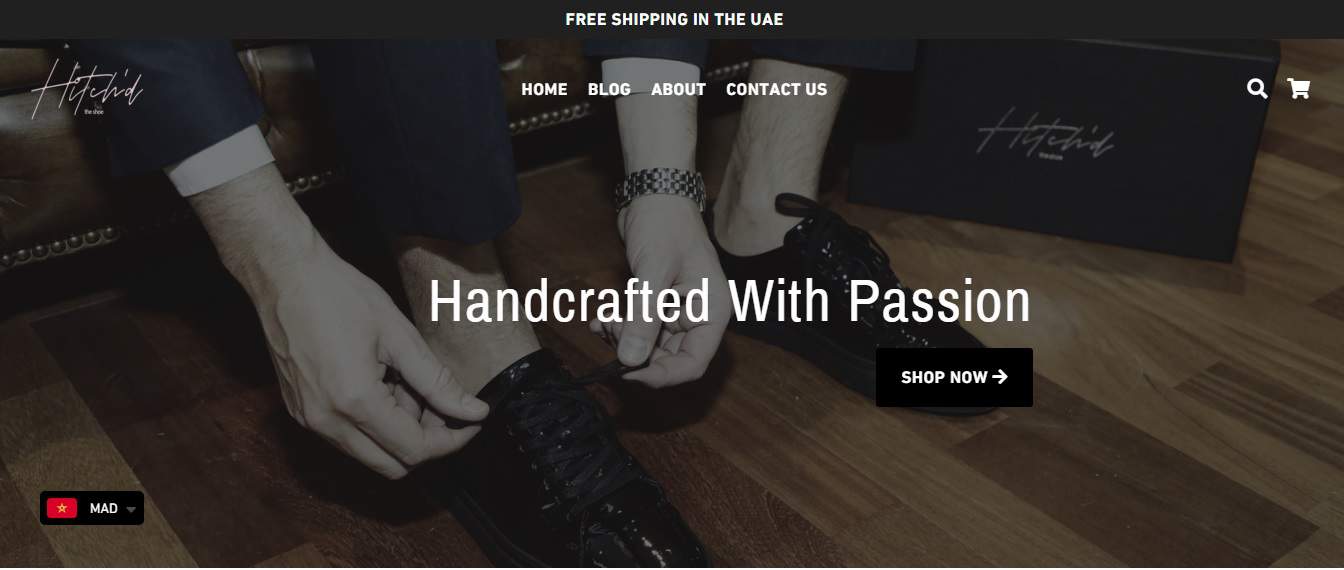Click the shoe resting by the box
Viewport: 1344px width, 570px height.
pyautogui.click(x=850, y=290)
